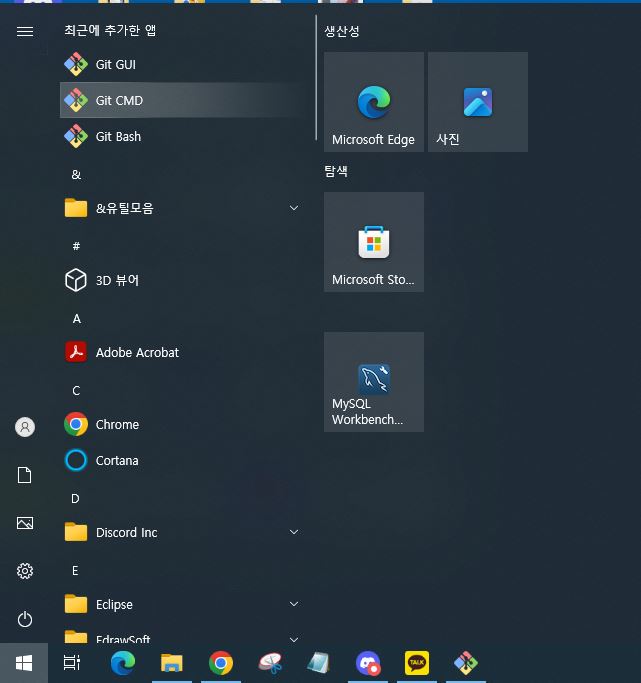Launch Git CMD from the app list
The image size is (641, 683).
[x=183, y=100]
